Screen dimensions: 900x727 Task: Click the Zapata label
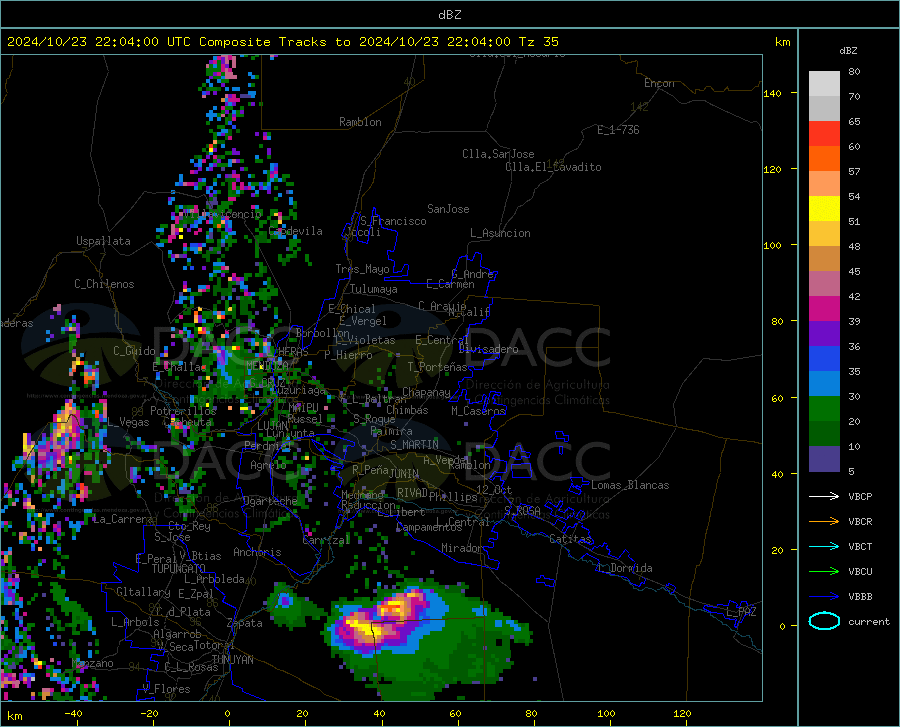coord(245,623)
